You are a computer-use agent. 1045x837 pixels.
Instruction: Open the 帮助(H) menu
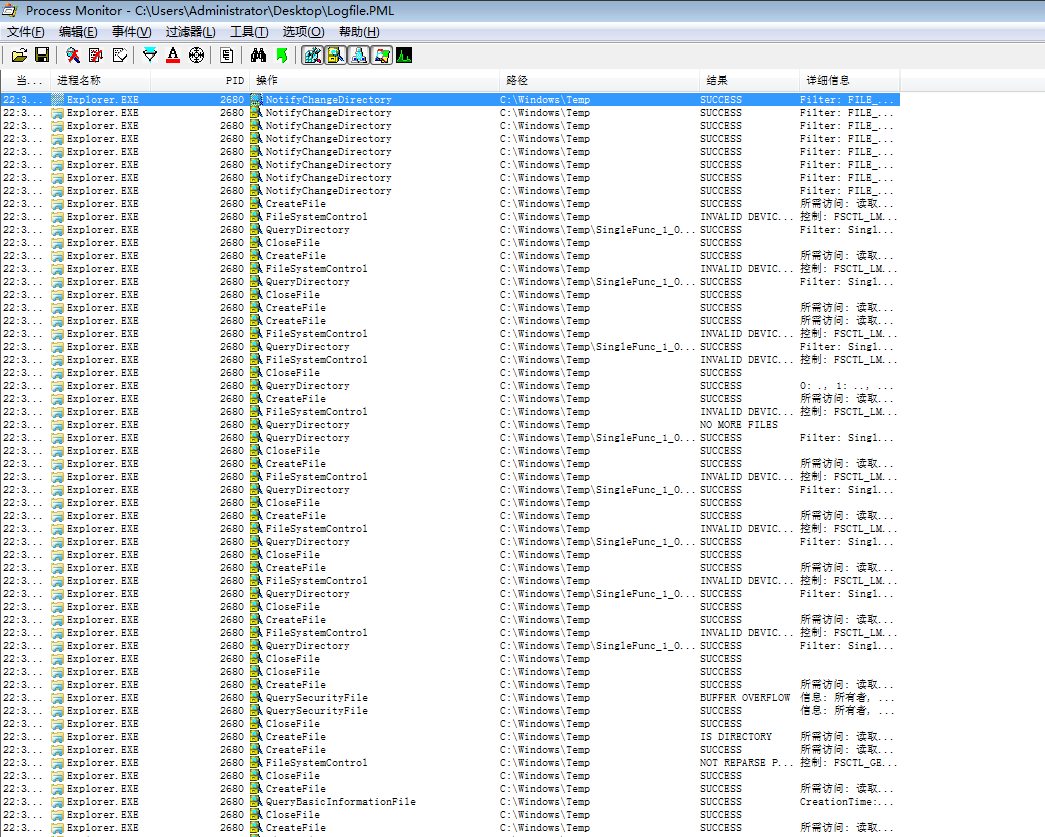tap(359, 32)
